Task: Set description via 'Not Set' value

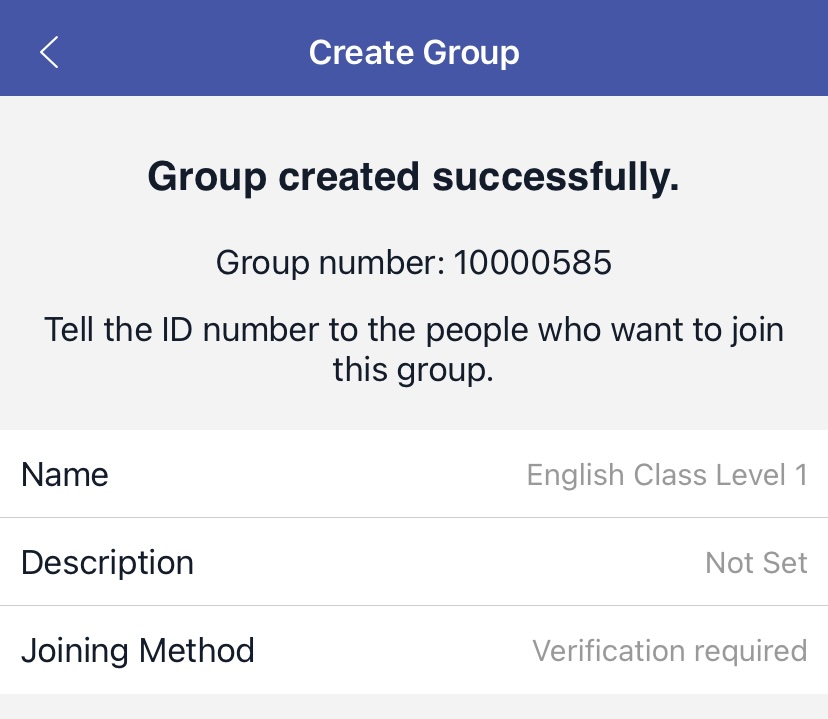Action: tap(756, 562)
